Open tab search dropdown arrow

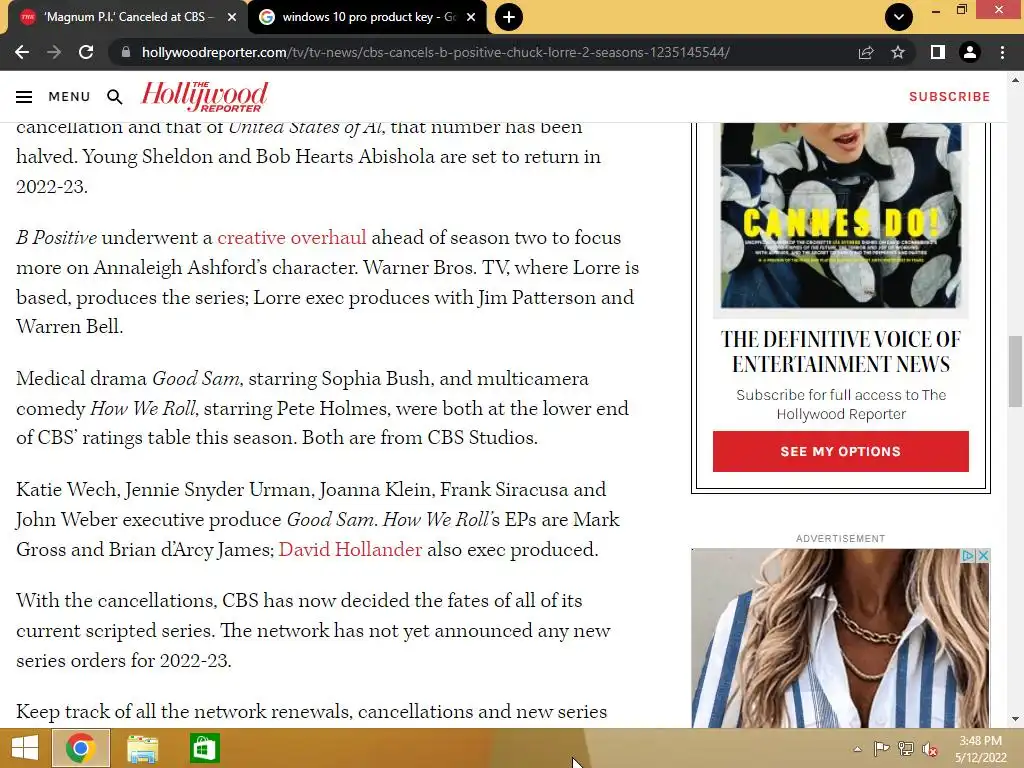(899, 17)
